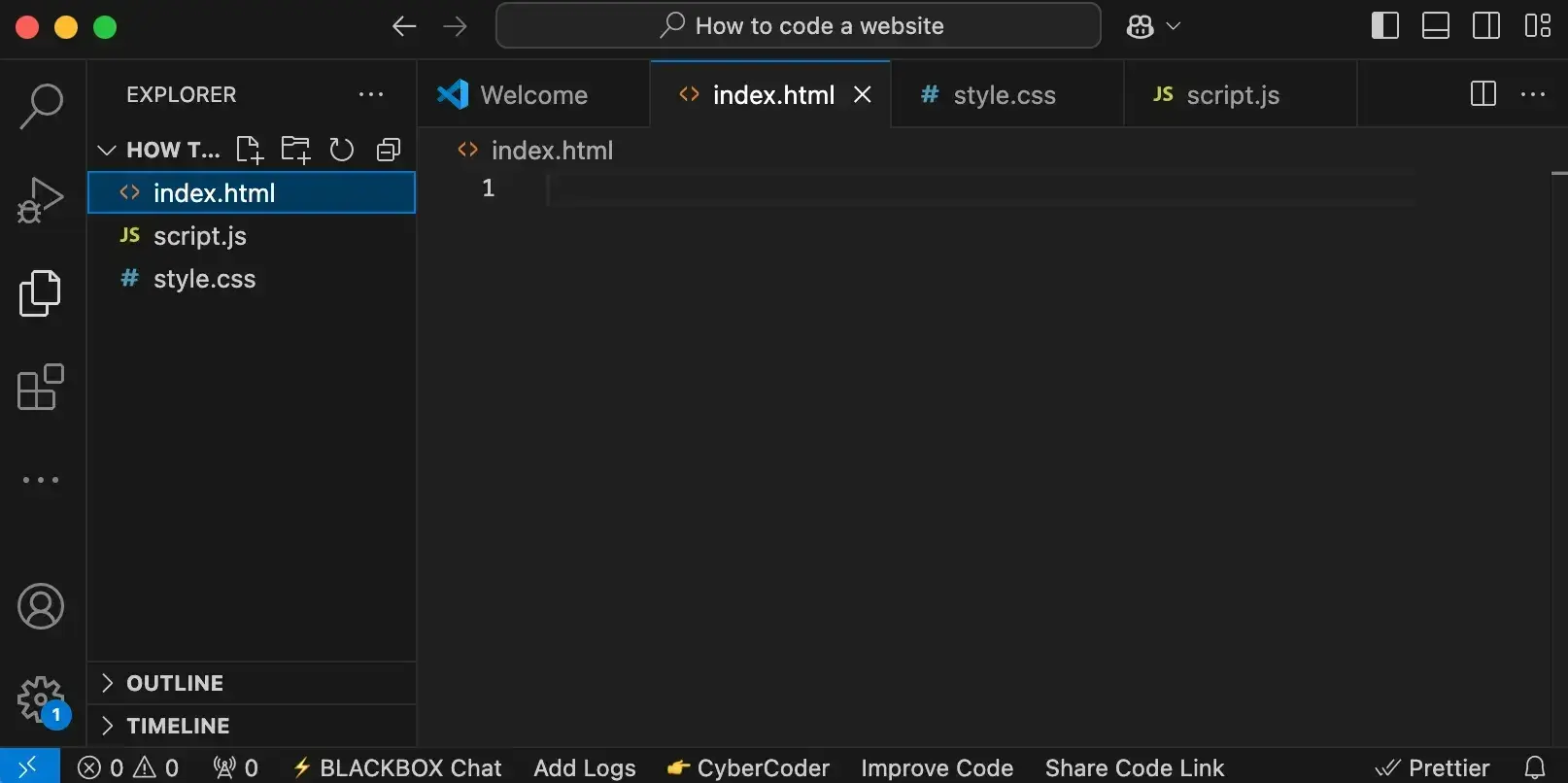This screenshot has height=783, width=1568.
Task: Refresh the Explorer file list
Action: point(341,150)
